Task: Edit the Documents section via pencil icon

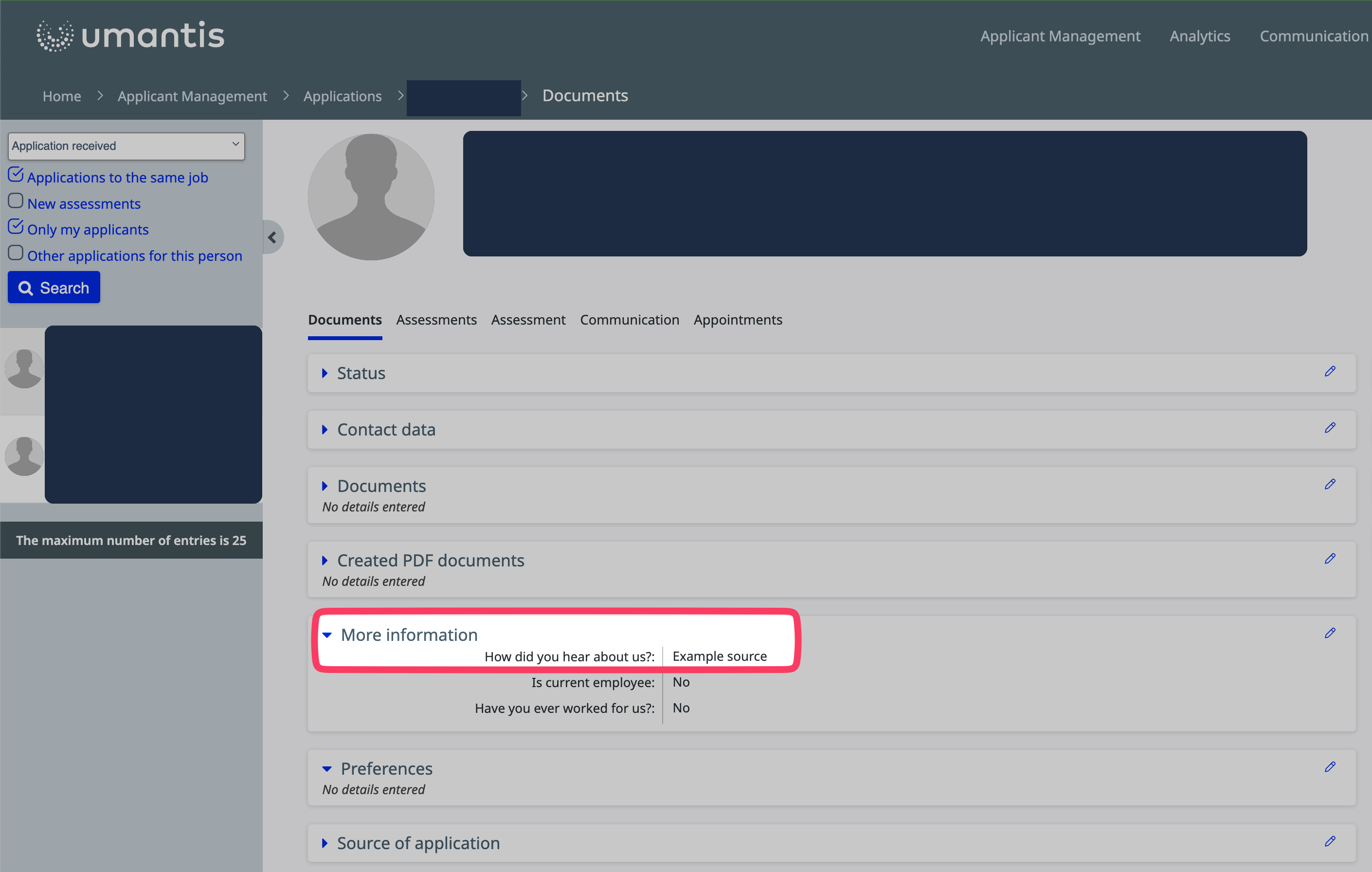Action: [1329, 485]
